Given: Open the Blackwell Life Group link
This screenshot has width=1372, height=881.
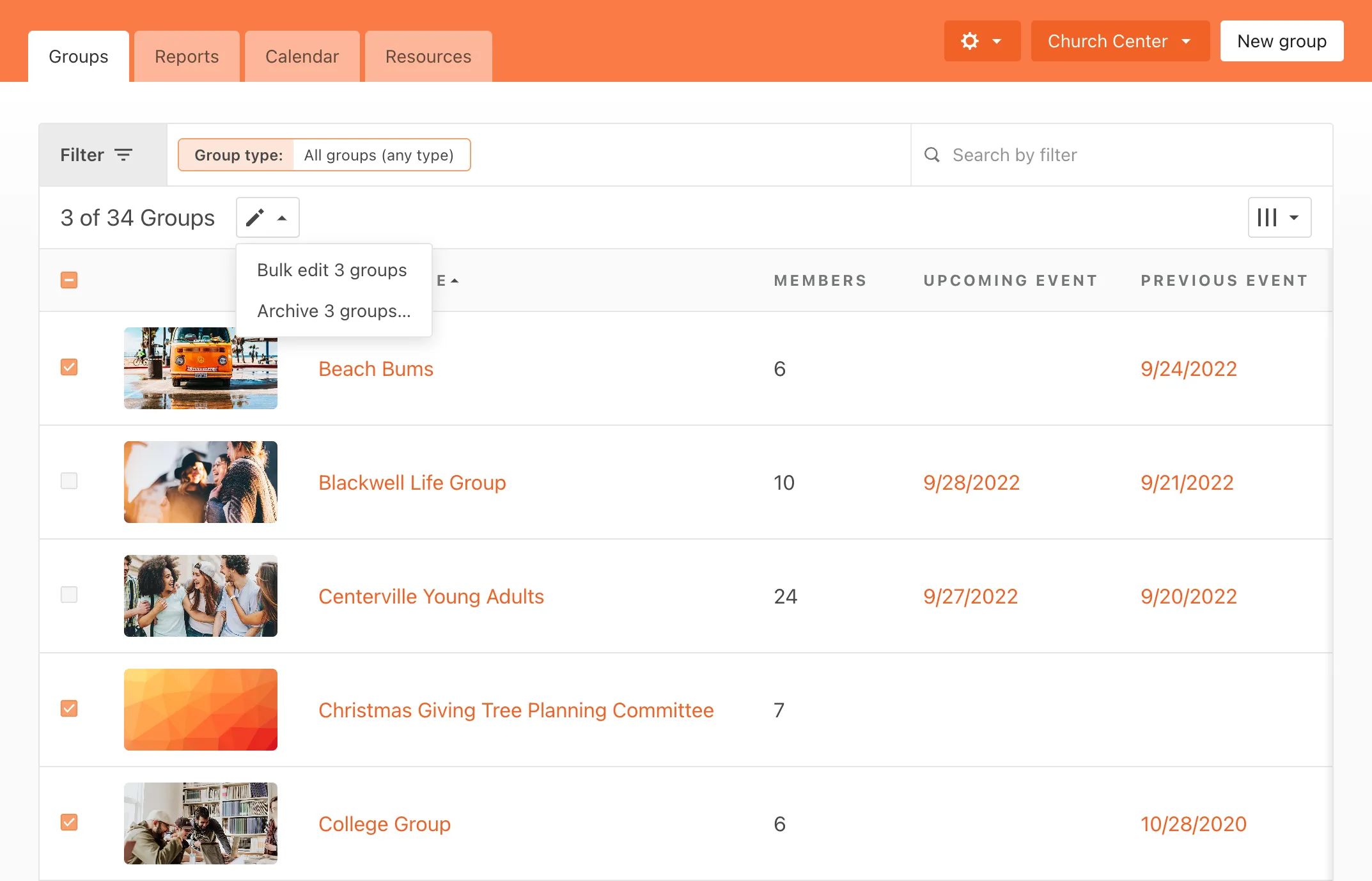Looking at the screenshot, I should coord(412,482).
